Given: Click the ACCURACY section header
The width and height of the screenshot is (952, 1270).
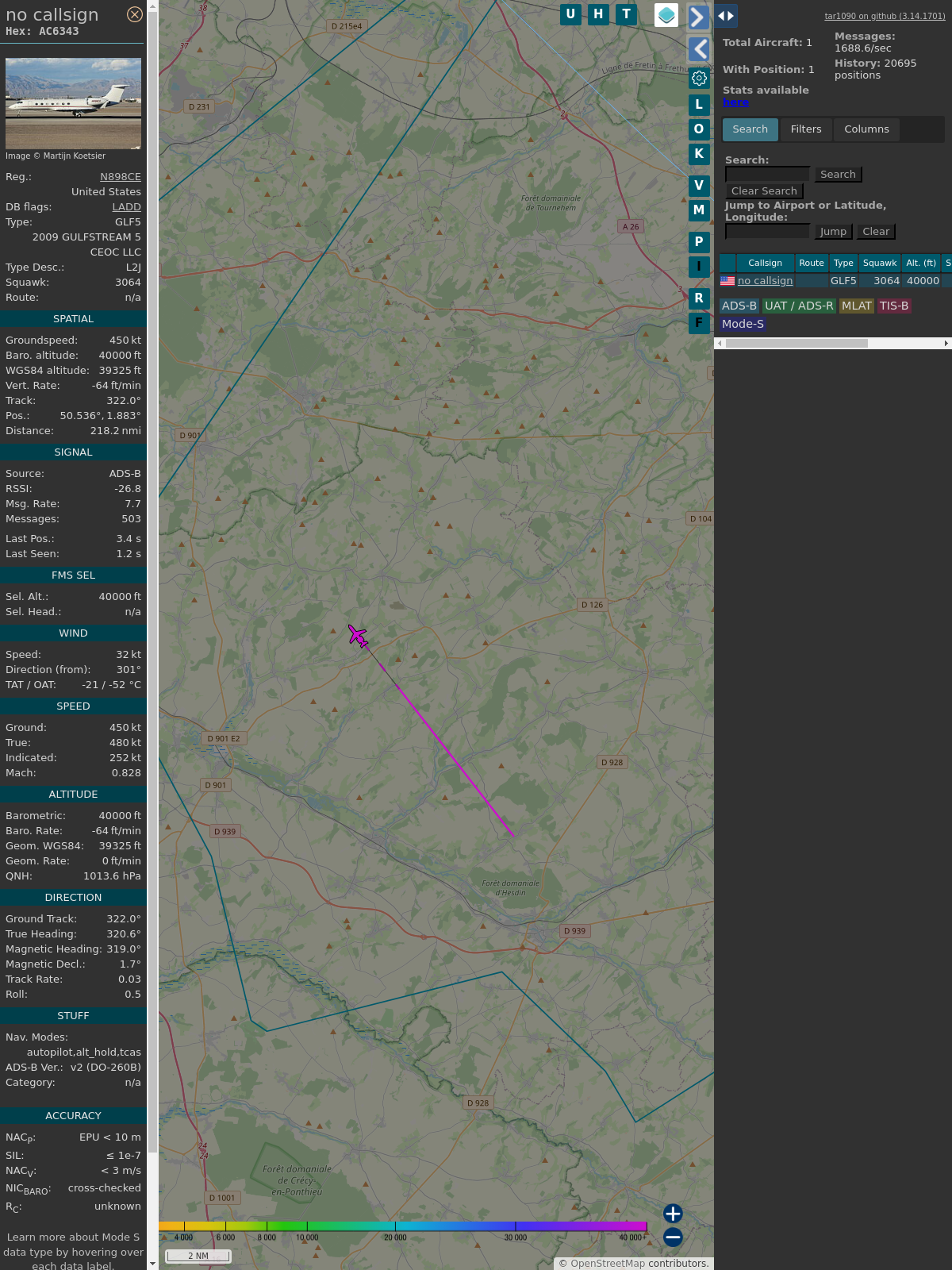Looking at the screenshot, I should (x=73, y=1116).
